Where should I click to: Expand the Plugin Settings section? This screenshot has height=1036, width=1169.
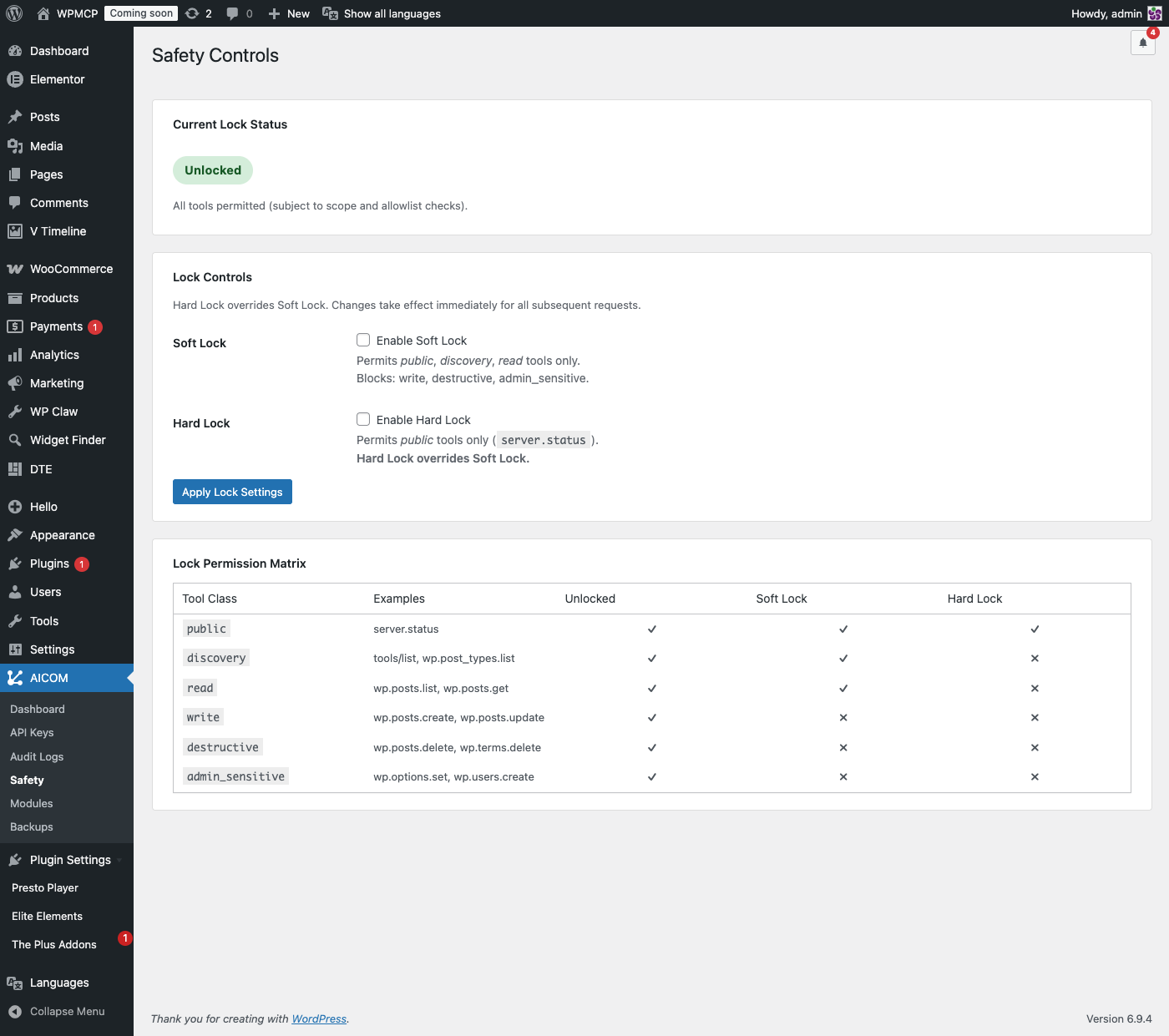click(x=69, y=860)
